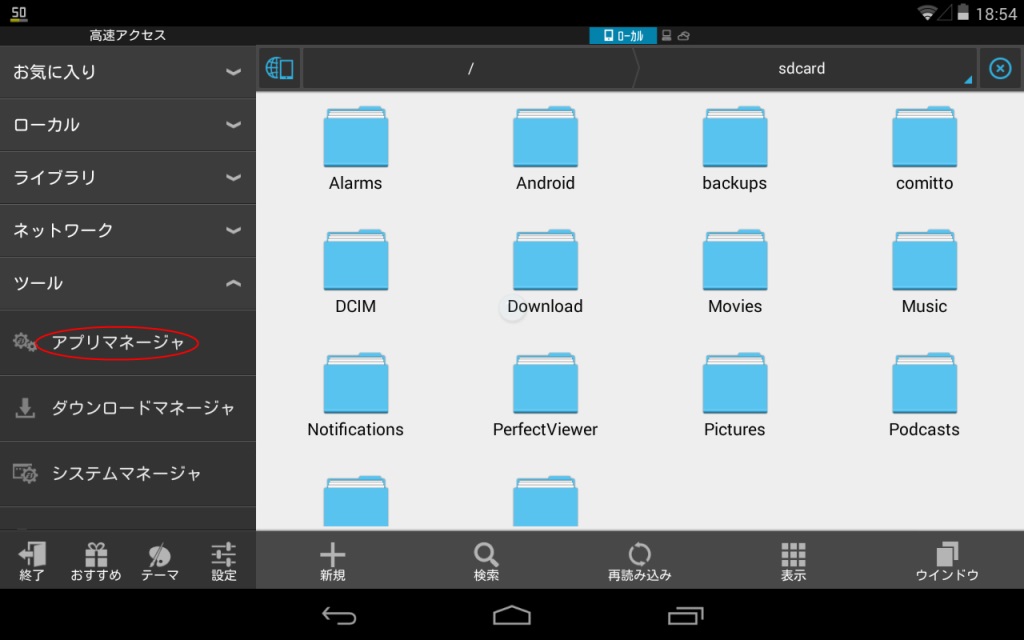1024x640 pixels.
Task: Tap the Android back navigation button
Action: click(x=339, y=615)
